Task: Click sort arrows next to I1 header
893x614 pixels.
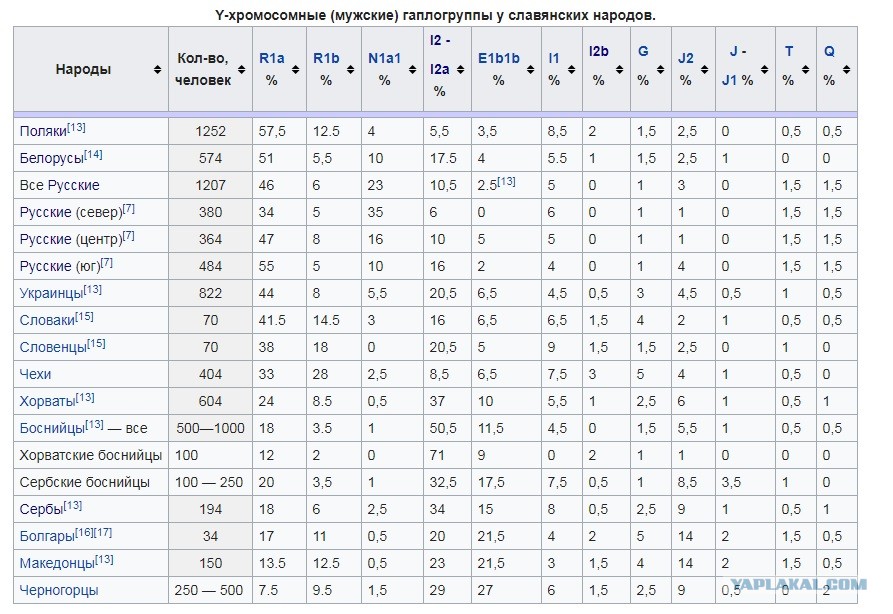Action: coord(571,69)
